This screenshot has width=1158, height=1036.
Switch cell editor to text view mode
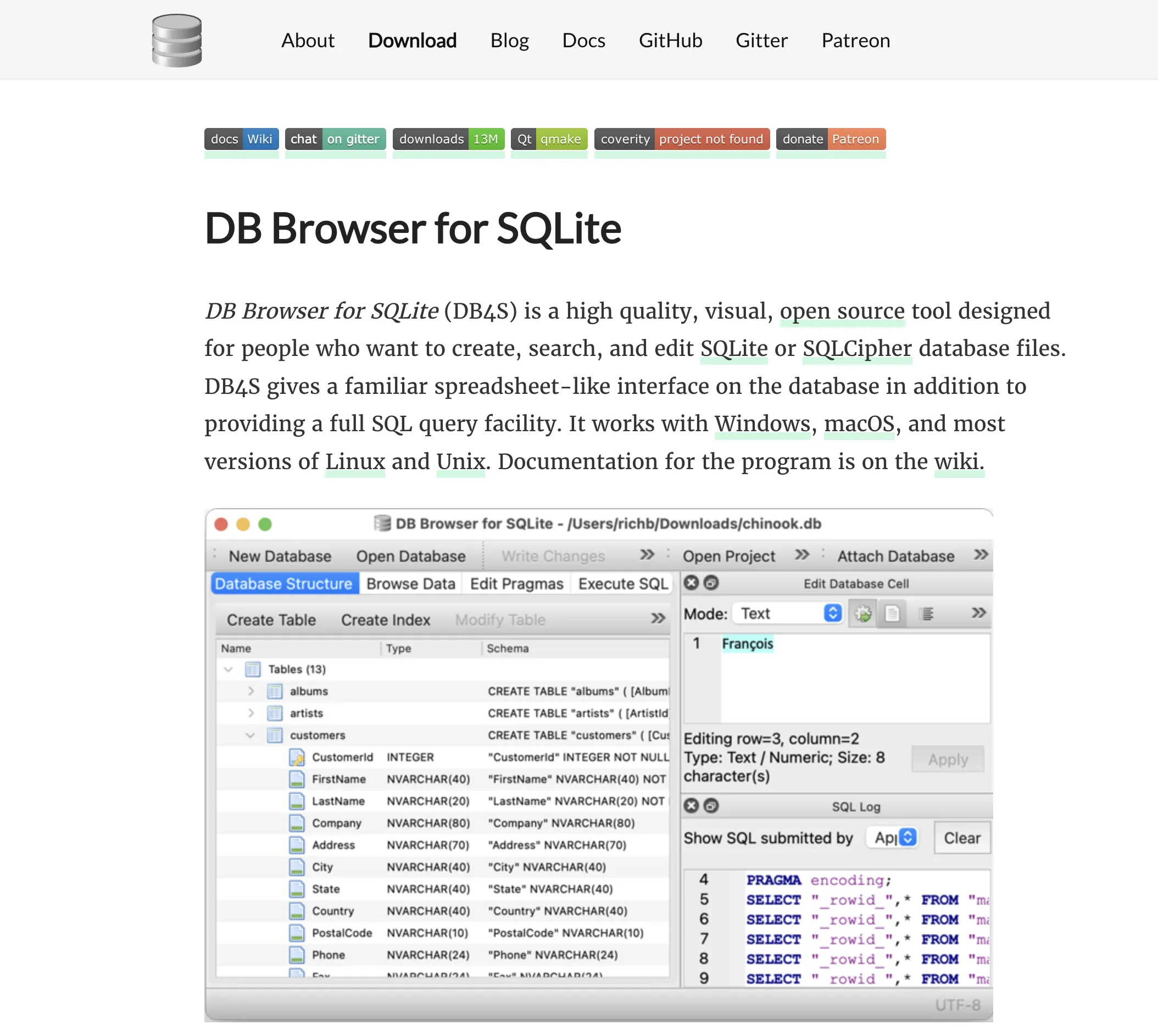(892, 614)
